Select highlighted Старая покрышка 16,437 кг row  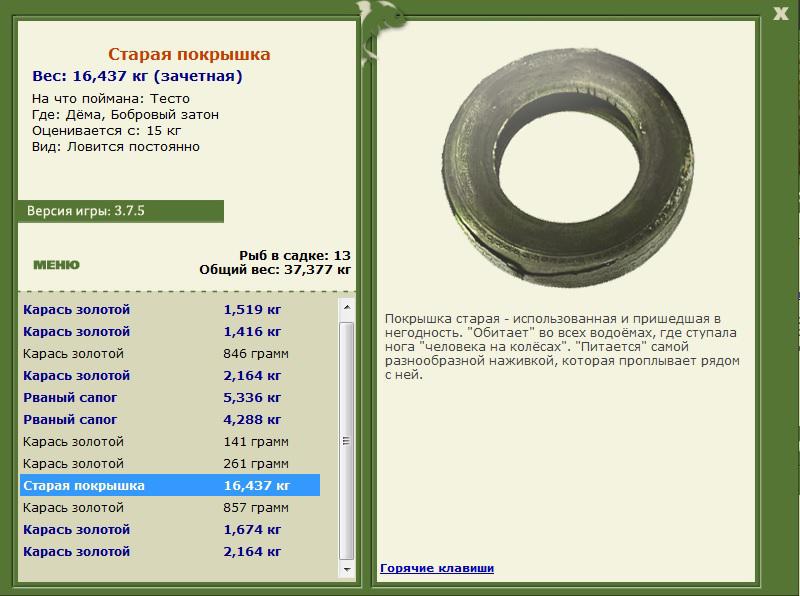click(170, 485)
